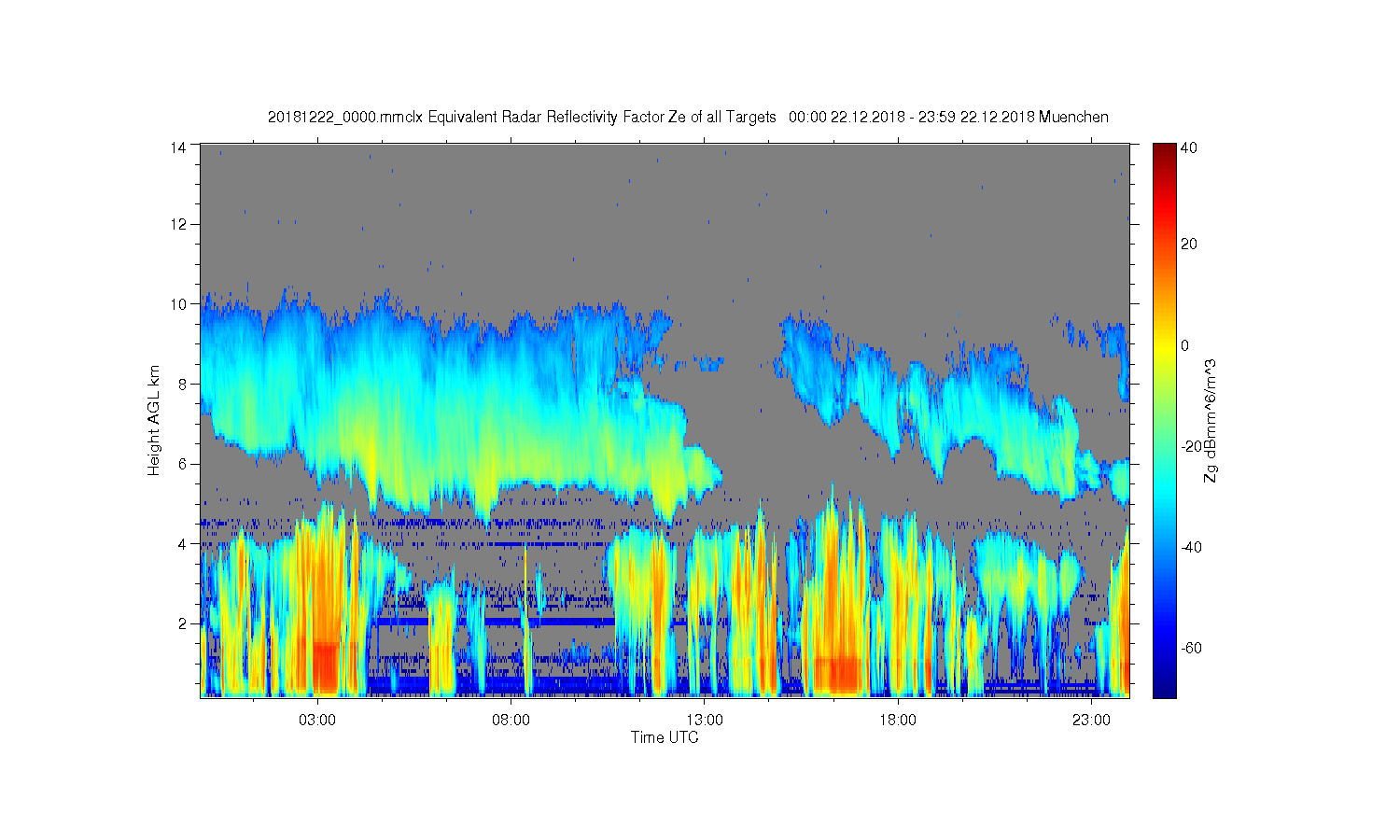Click the 6 km height tick label
The width and height of the screenshot is (1400, 840).
(183, 464)
